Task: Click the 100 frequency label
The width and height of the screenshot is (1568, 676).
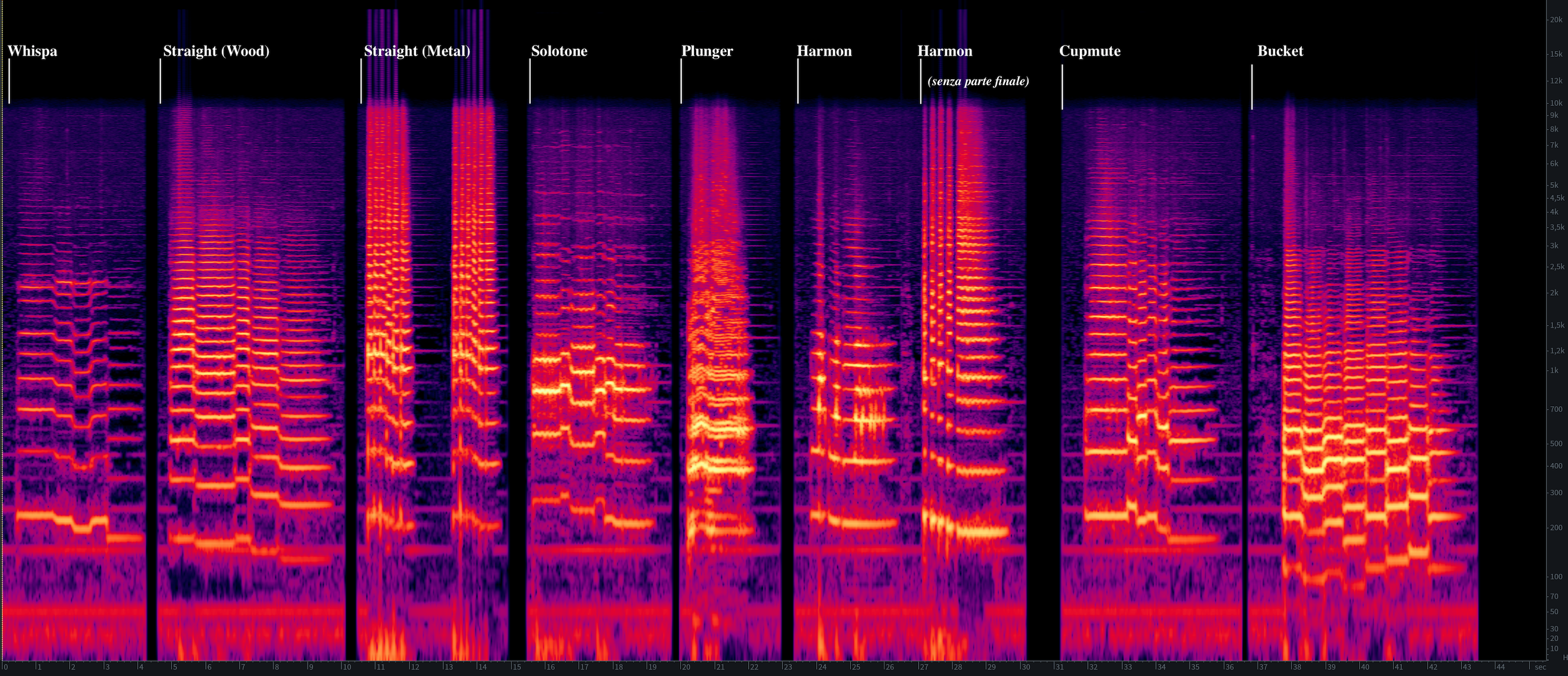Action: (1556, 577)
